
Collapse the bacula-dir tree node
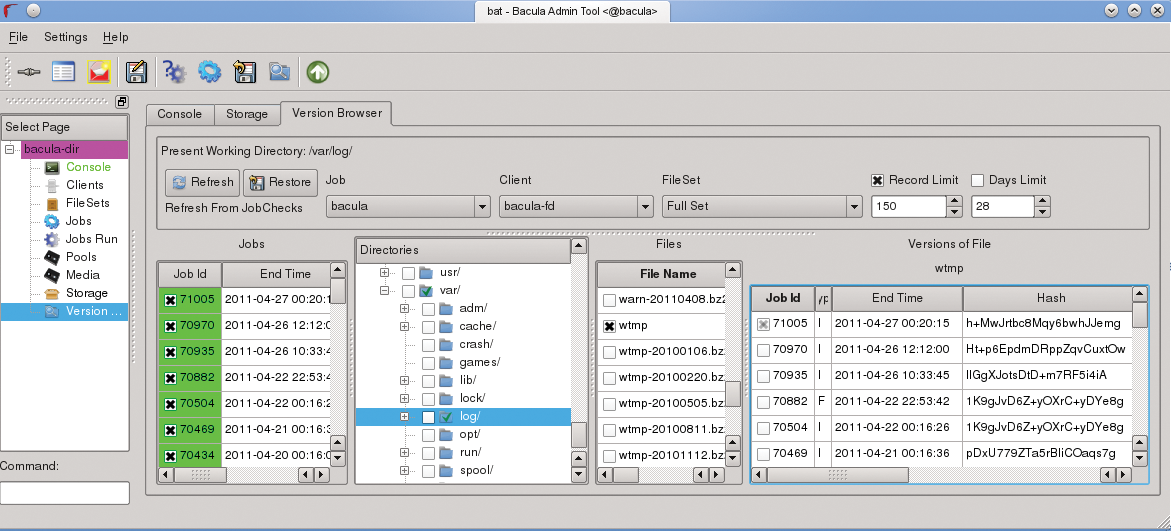pos(10,149)
